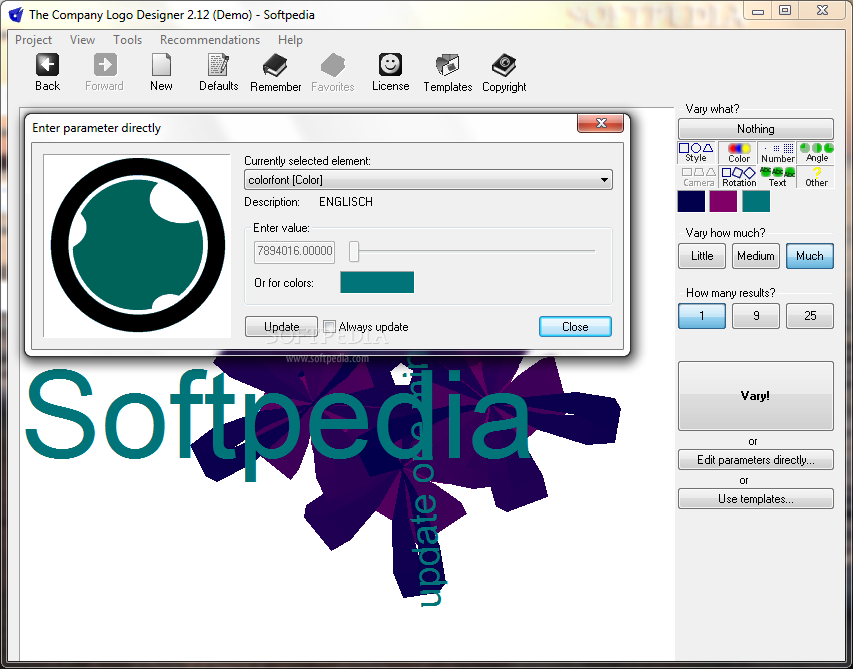
Task: Pick the purple color swatch
Action: pos(723,201)
